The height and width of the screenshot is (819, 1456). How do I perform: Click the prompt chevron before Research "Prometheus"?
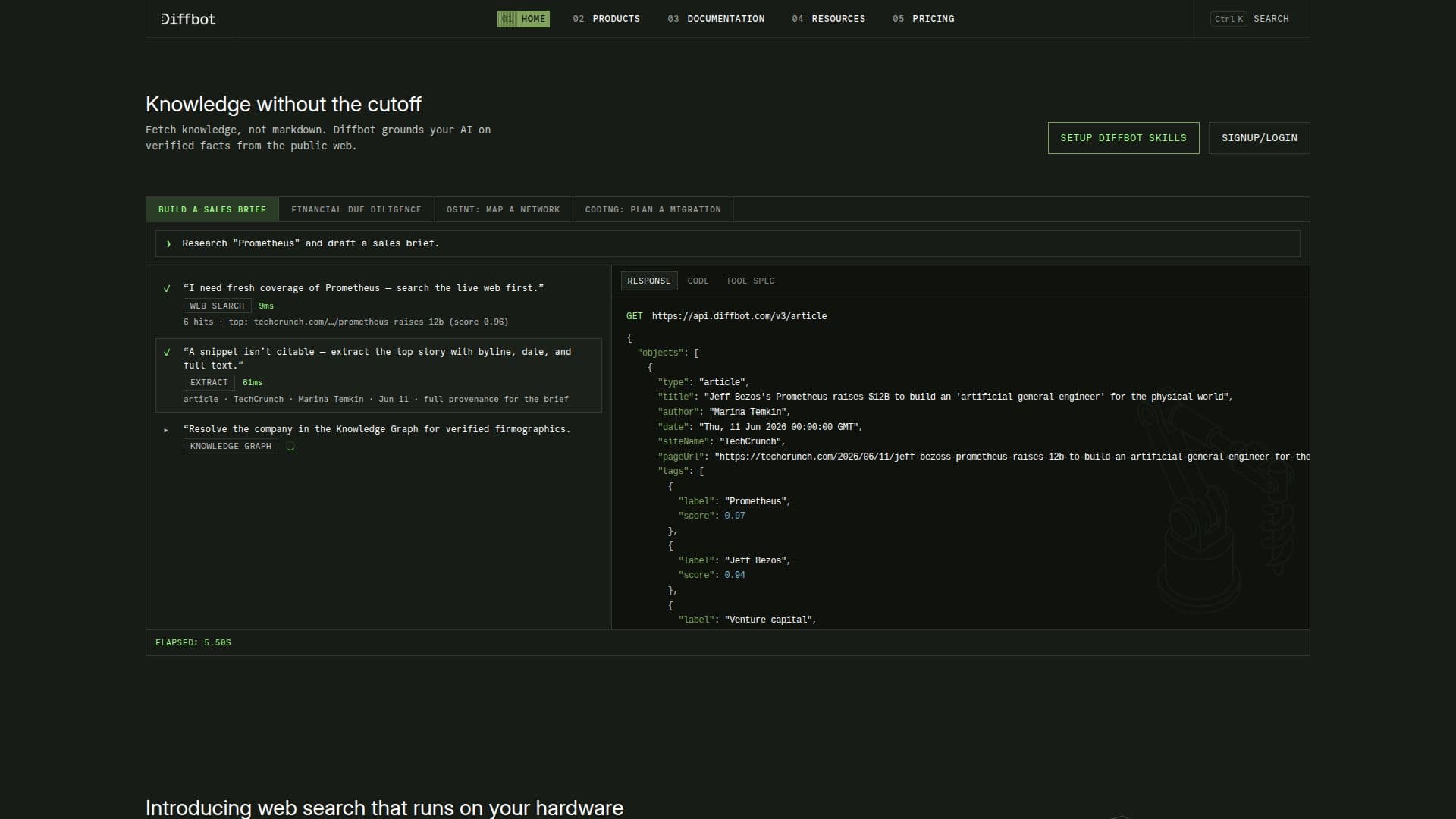pyautogui.click(x=168, y=243)
